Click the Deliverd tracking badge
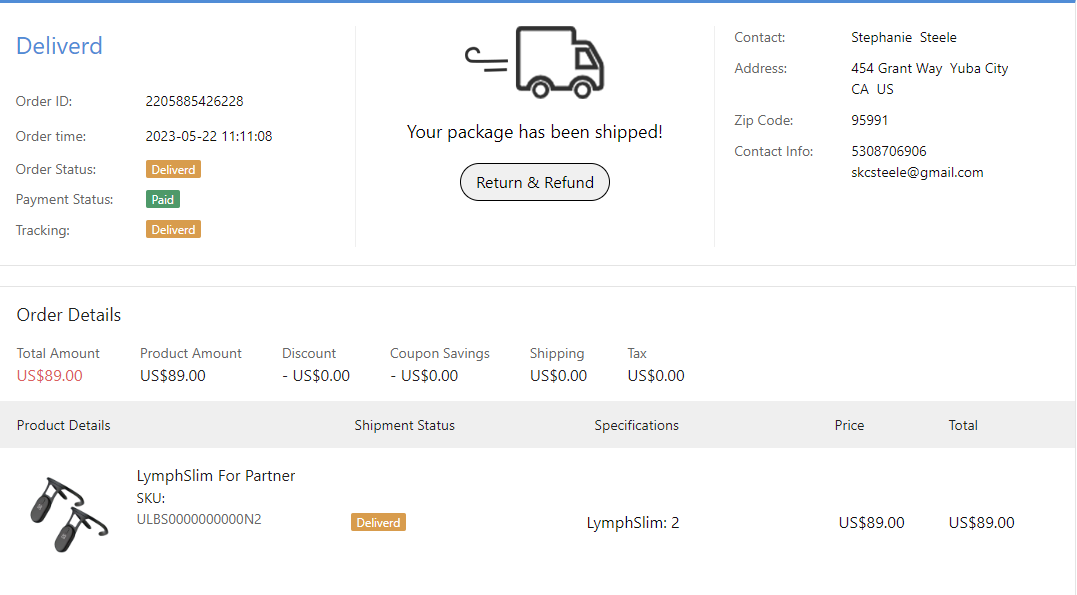The height and width of the screenshot is (595, 1077). click(174, 230)
